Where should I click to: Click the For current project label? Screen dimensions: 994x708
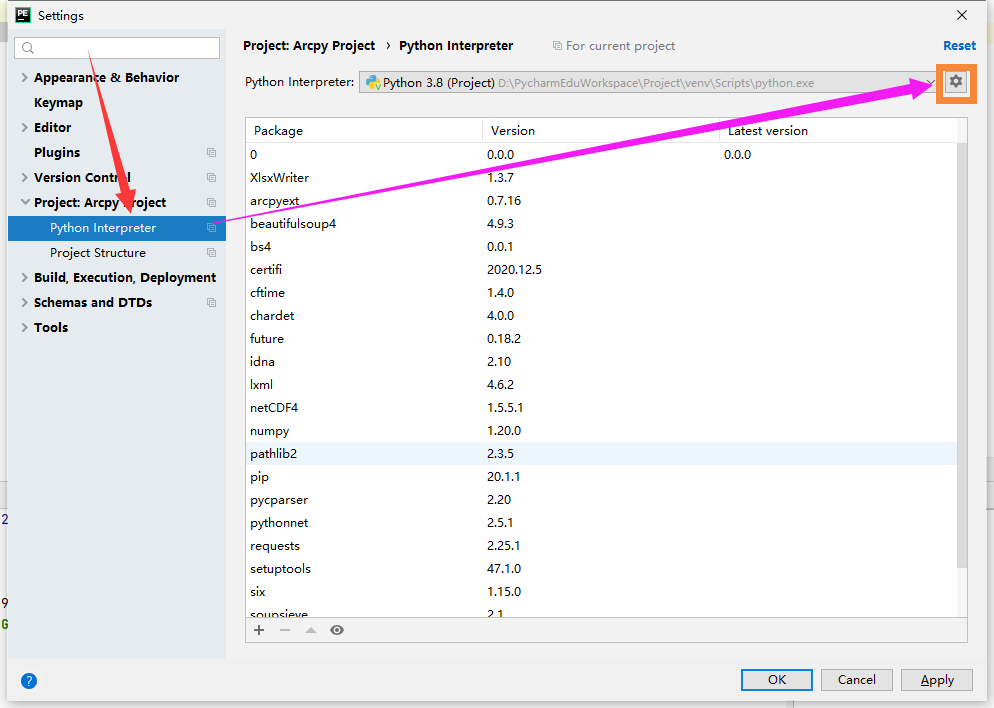click(620, 46)
